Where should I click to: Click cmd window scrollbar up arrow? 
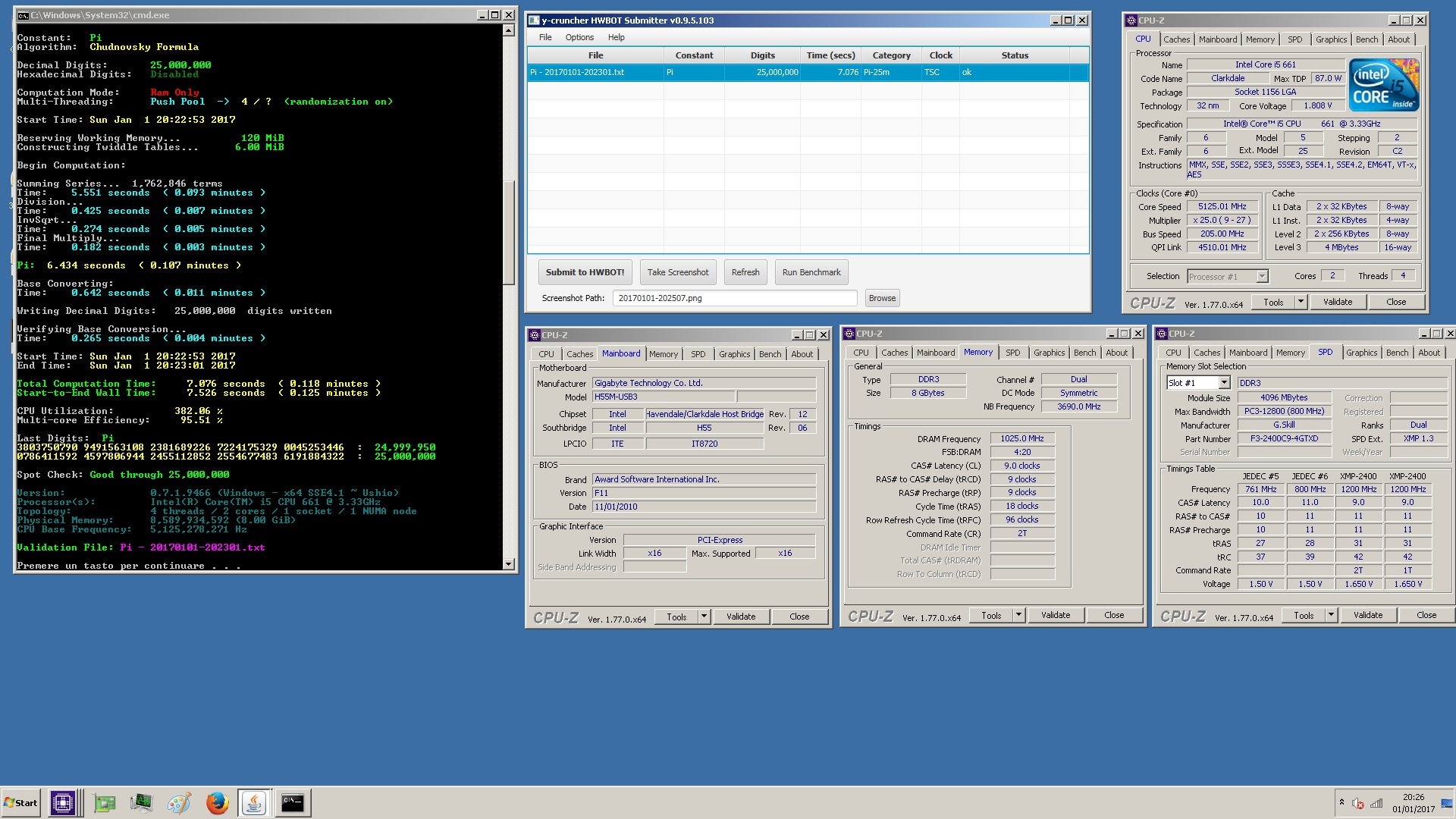point(509,31)
